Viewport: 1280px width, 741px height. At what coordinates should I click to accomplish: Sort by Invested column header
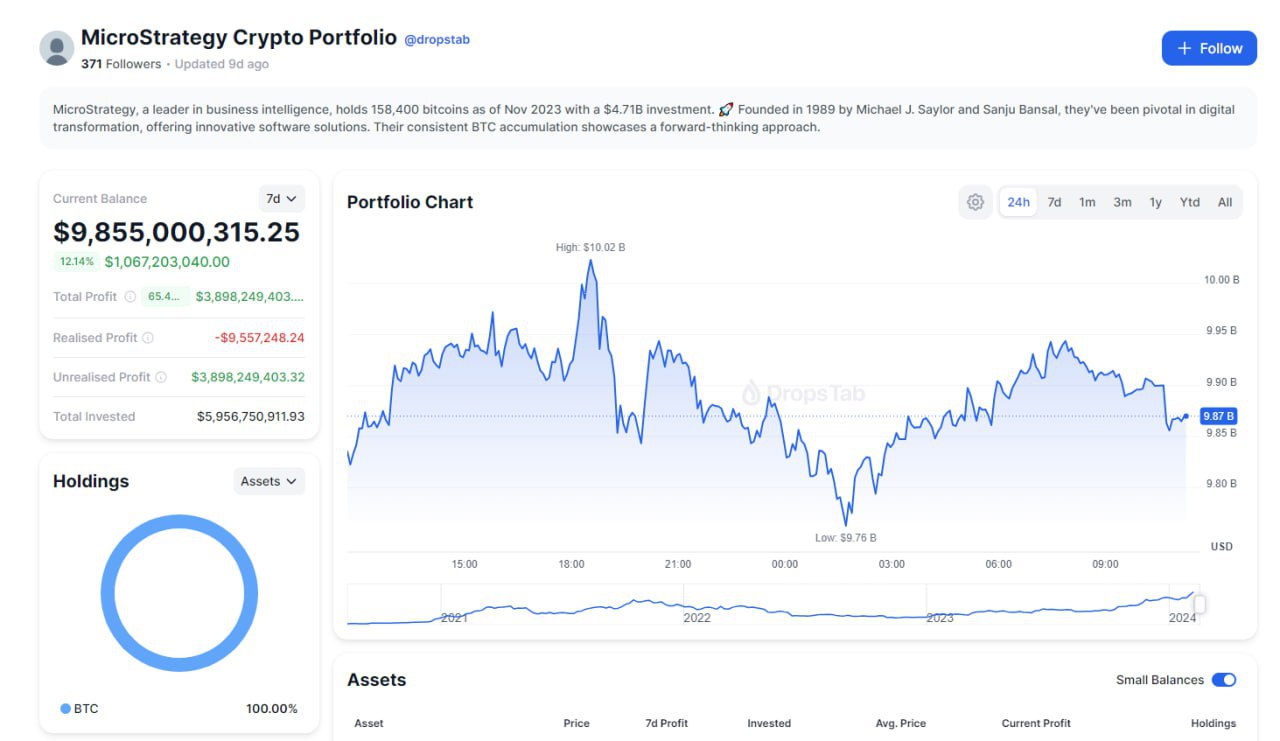pos(769,723)
